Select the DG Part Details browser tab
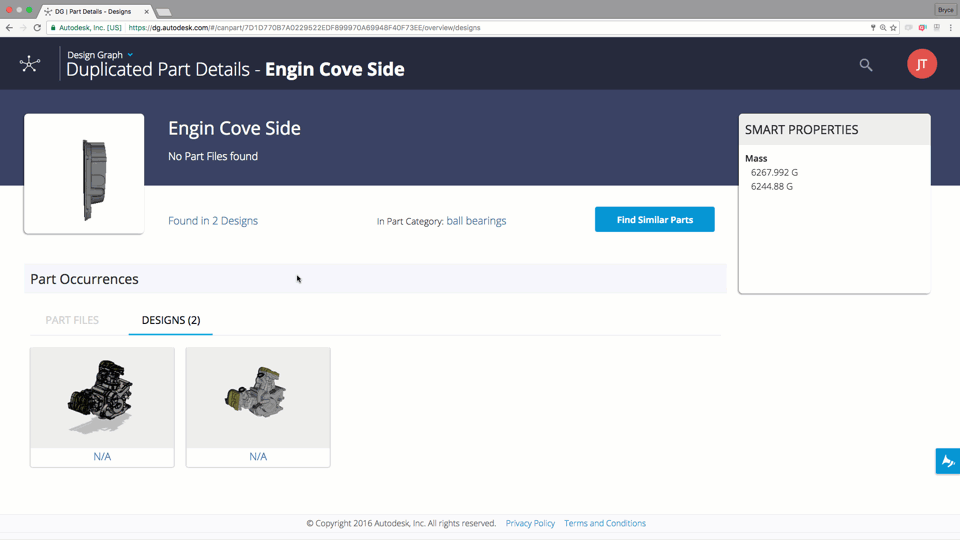 point(95,12)
